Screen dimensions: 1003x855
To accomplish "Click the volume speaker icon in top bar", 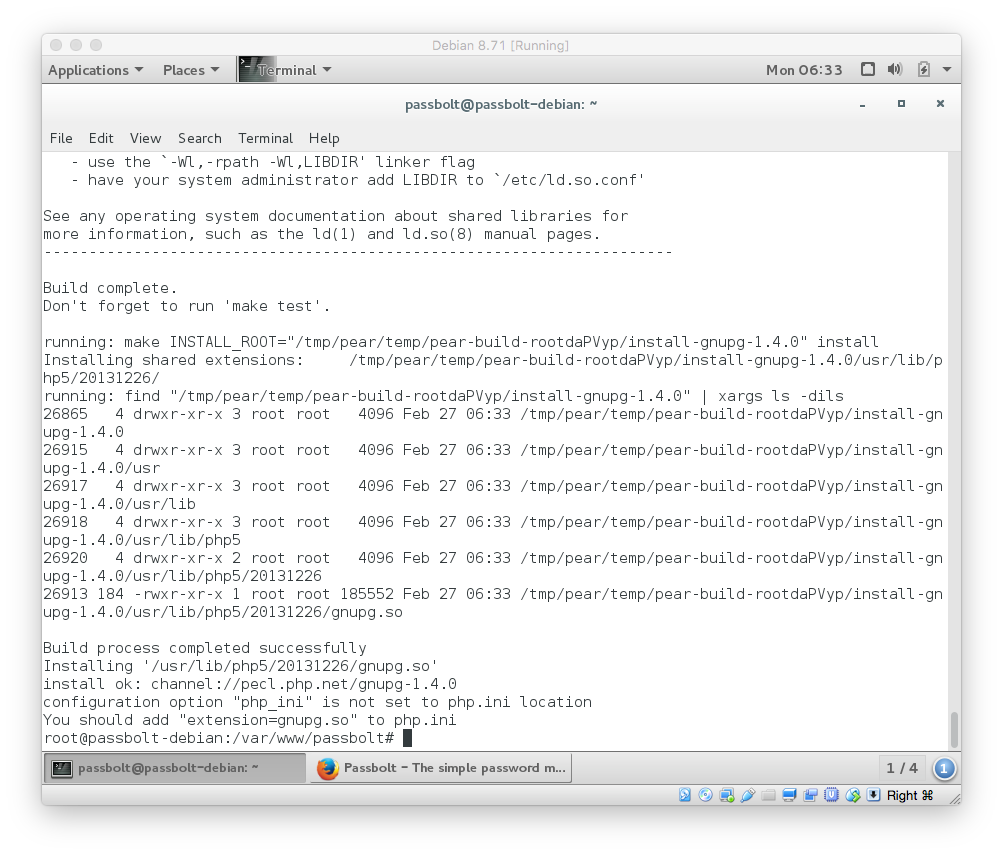I will point(895,69).
